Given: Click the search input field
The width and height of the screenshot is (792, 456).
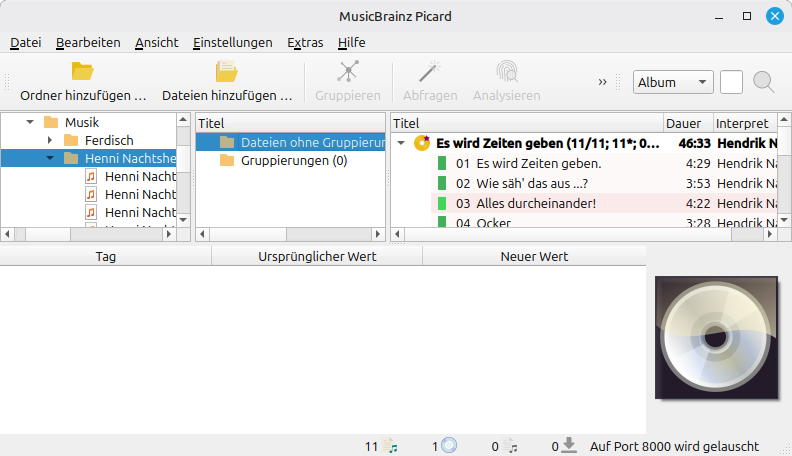Looking at the screenshot, I should (x=731, y=82).
